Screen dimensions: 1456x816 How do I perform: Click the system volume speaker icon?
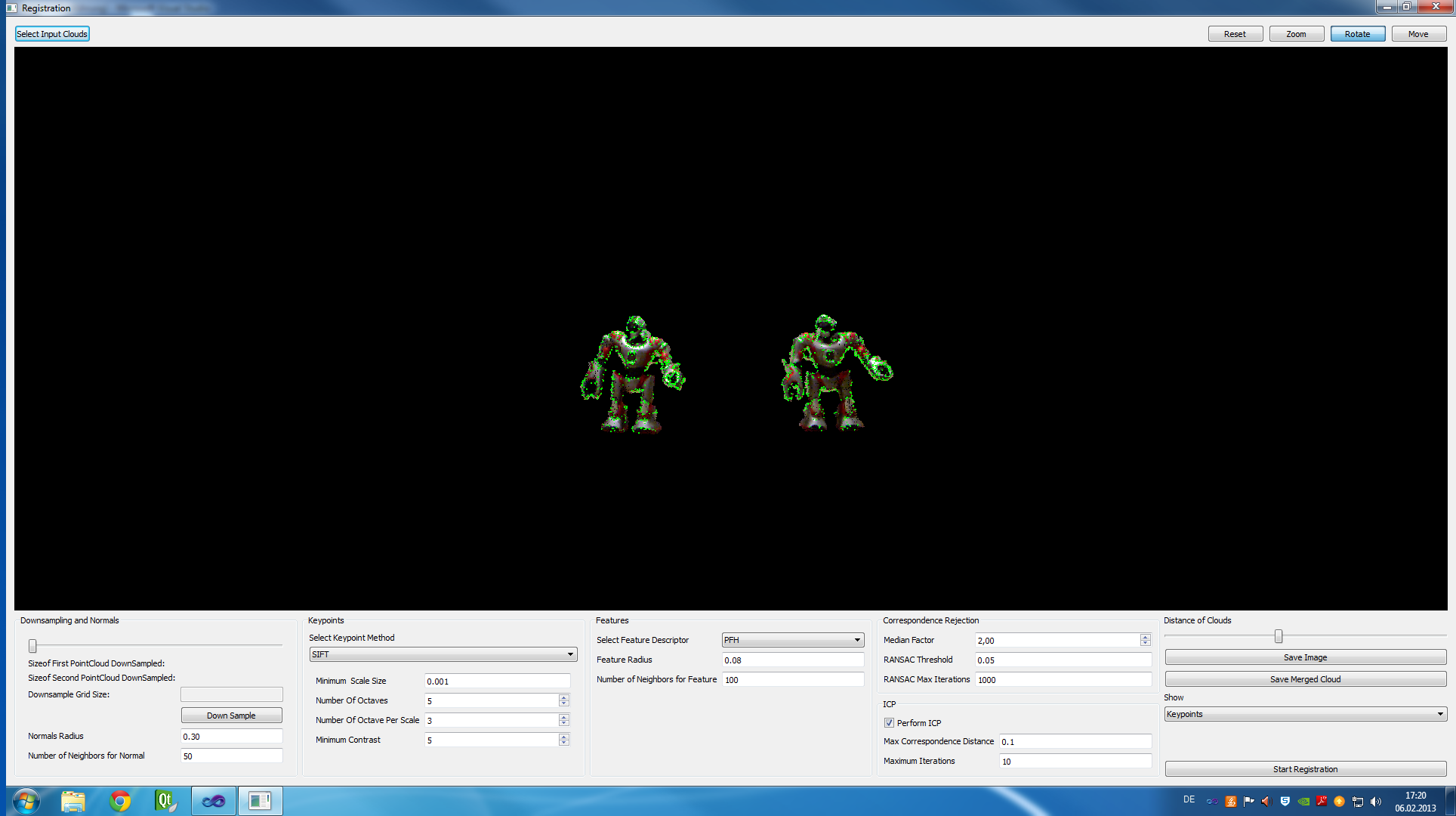[1376, 802]
